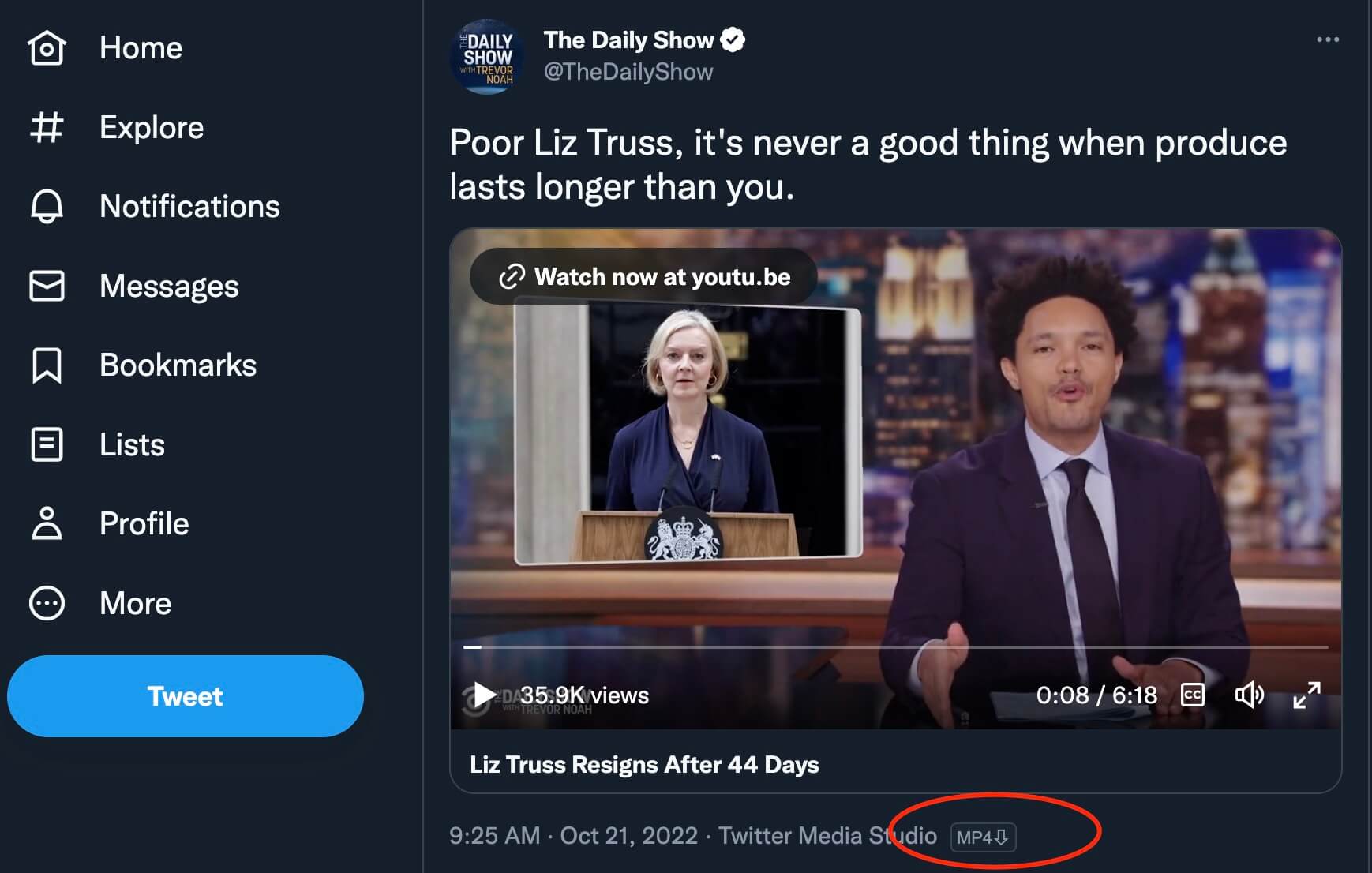Go to your Profile icon
The width and height of the screenshot is (1372, 873).
47,523
